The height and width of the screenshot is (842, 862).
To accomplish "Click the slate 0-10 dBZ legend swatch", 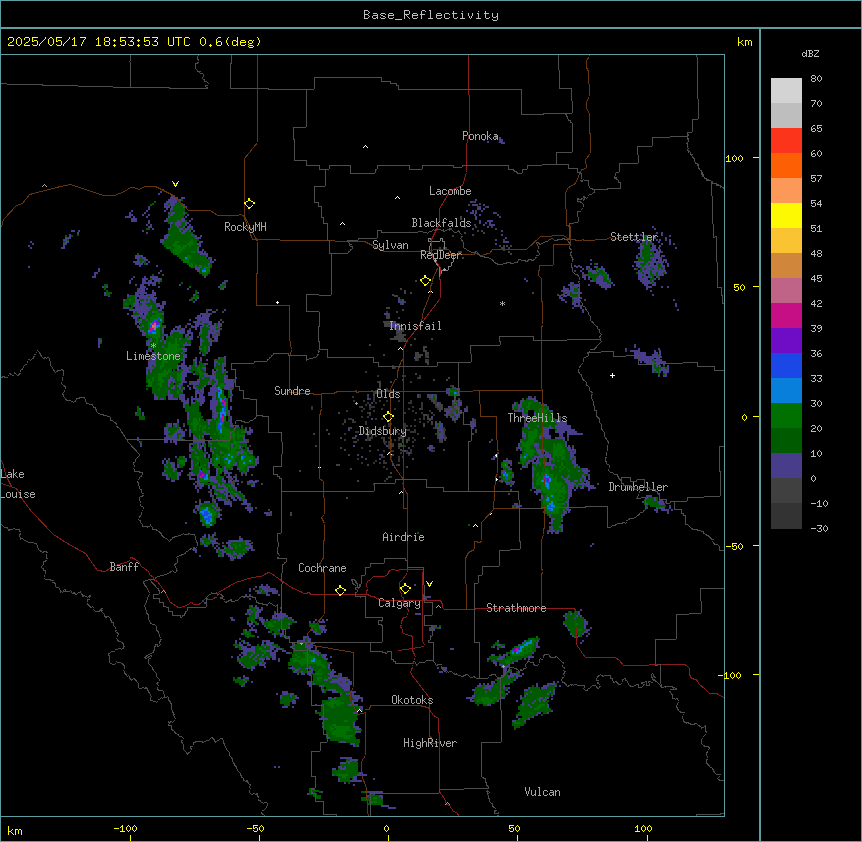I will tap(786, 466).
